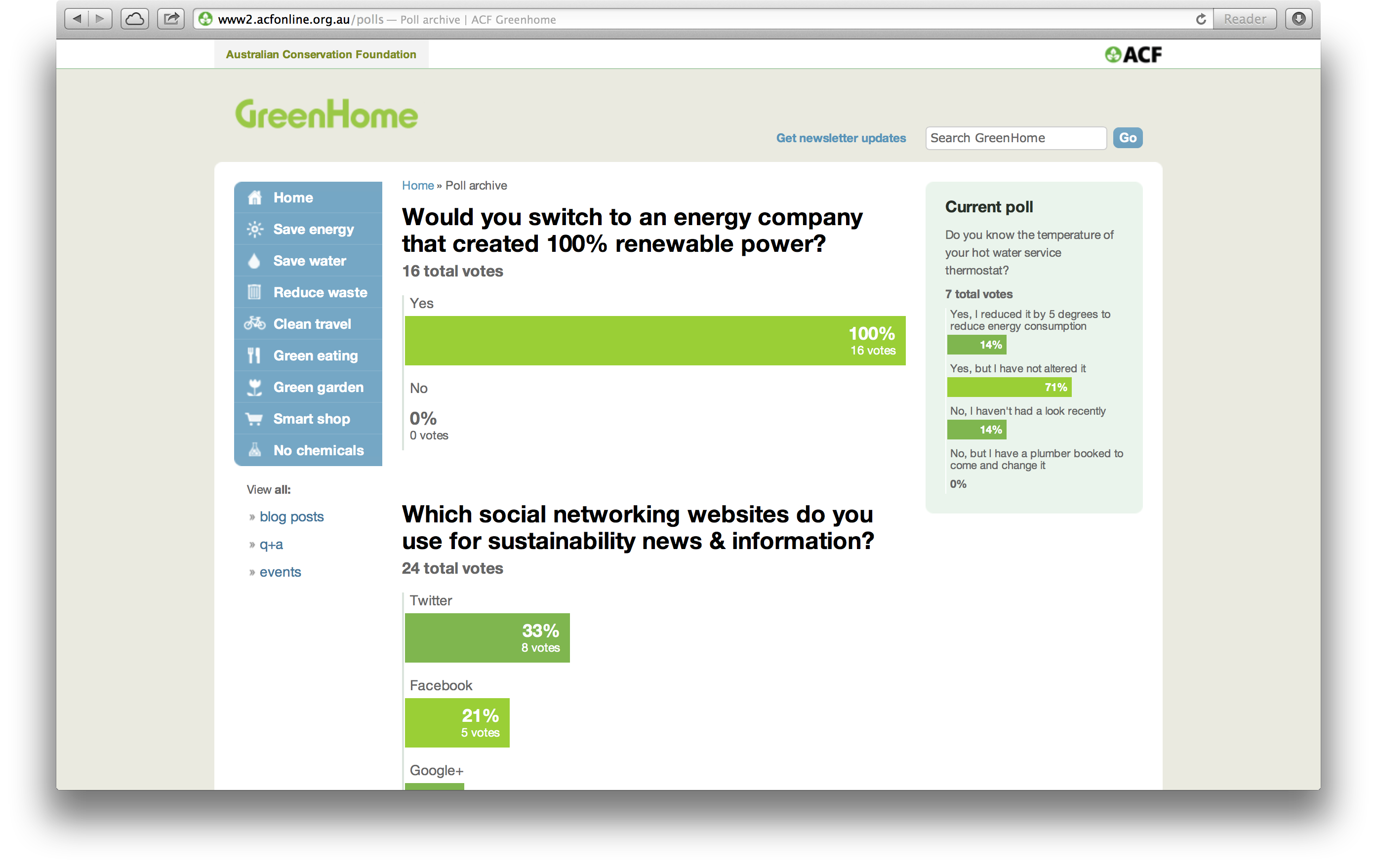Viewport: 1377px width, 868px height.
Task: Go to Smart shop section
Action: coord(308,419)
